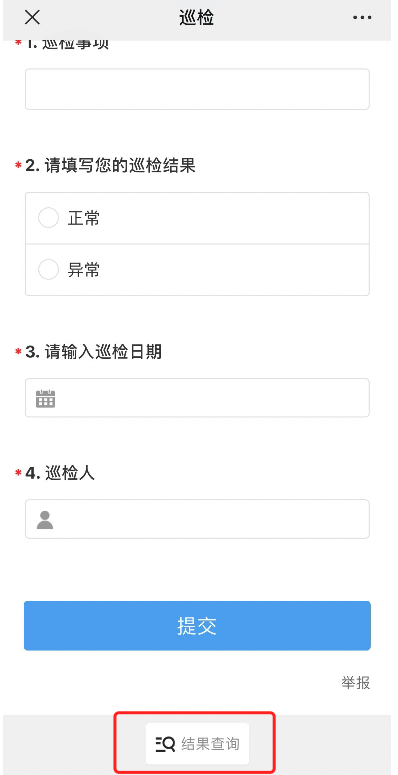This screenshot has width=398, height=775.
Task: Select the 异常 radio button
Action: [x=48, y=269]
